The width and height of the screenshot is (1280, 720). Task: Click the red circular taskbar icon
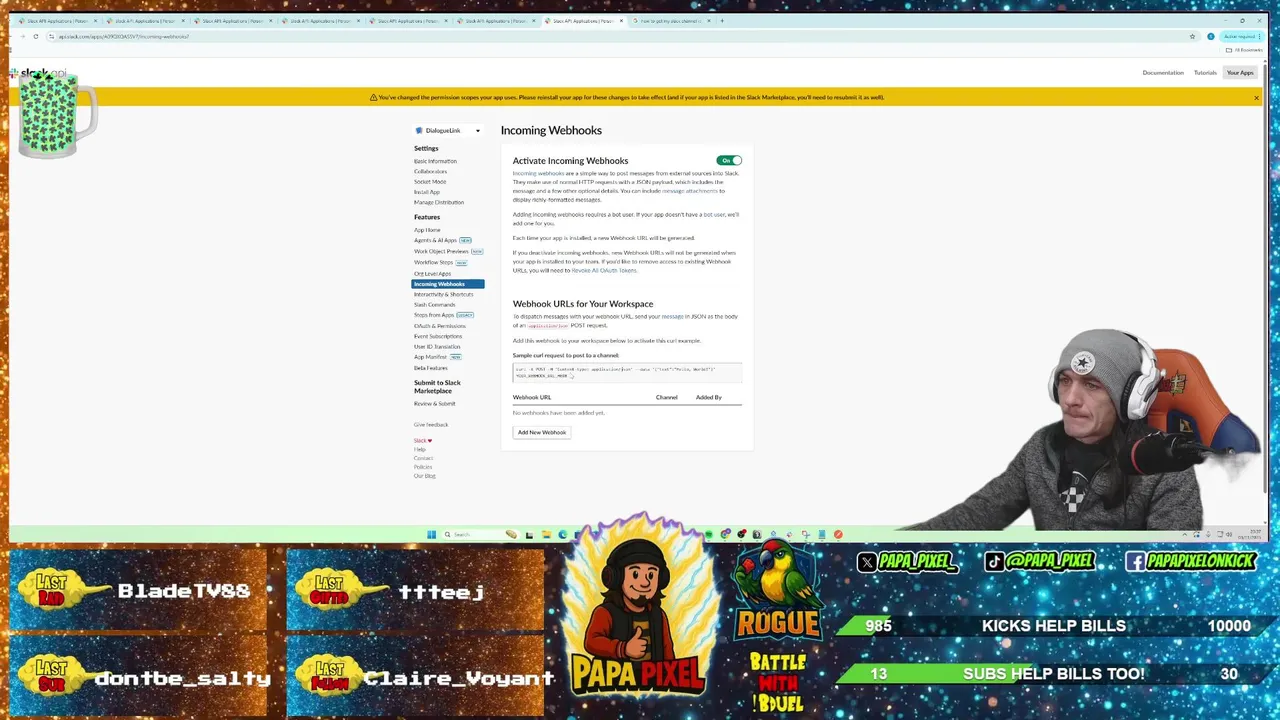[x=838, y=534]
